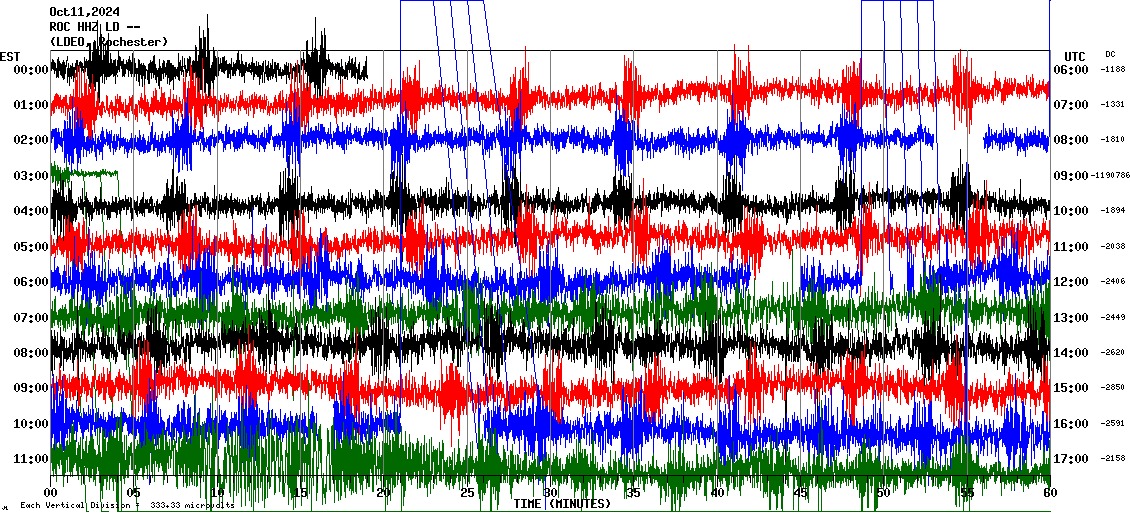Click the UTC "08:00" time label
This screenshot has height=519, width=1130.
click(x=1071, y=140)
